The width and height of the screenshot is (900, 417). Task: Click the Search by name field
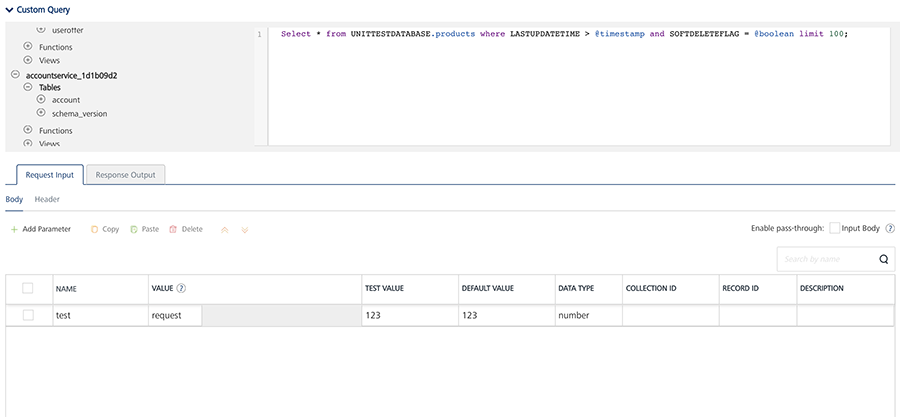pos(825,260)
